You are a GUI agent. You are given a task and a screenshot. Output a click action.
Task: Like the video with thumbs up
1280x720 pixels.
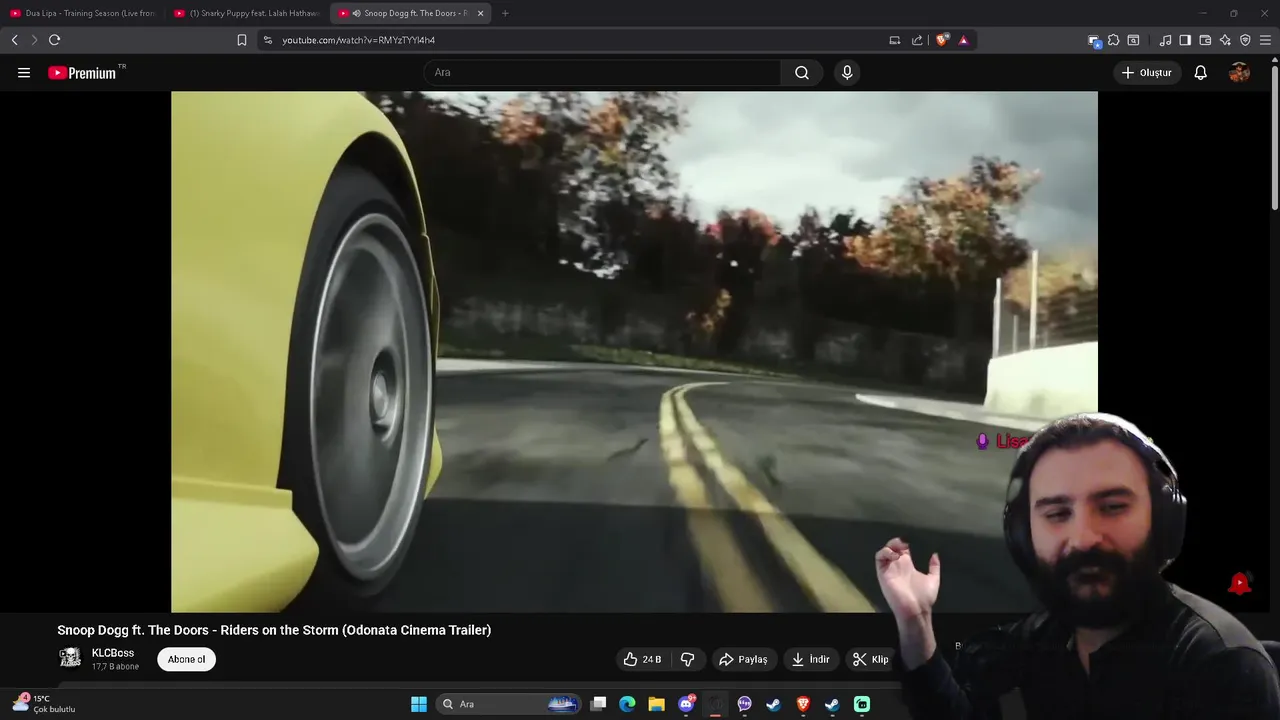[642, 659]
